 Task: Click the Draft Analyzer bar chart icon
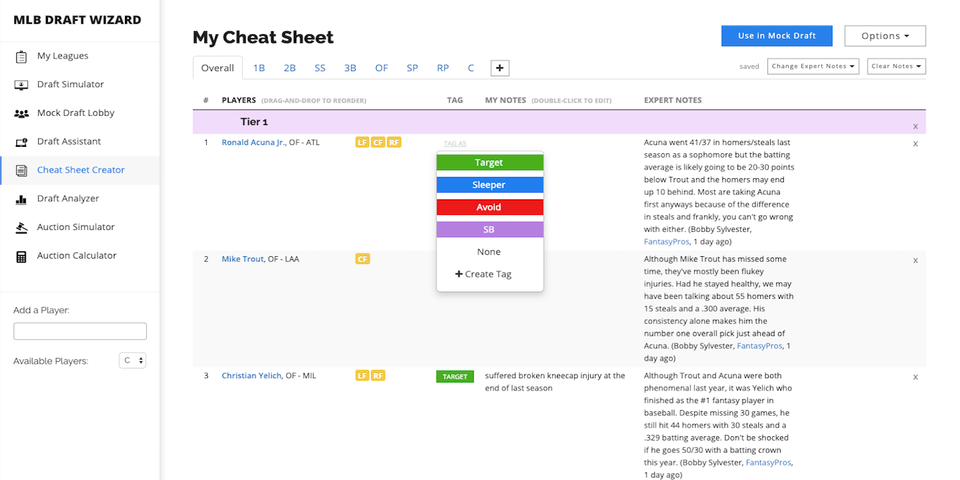point(21,199)
